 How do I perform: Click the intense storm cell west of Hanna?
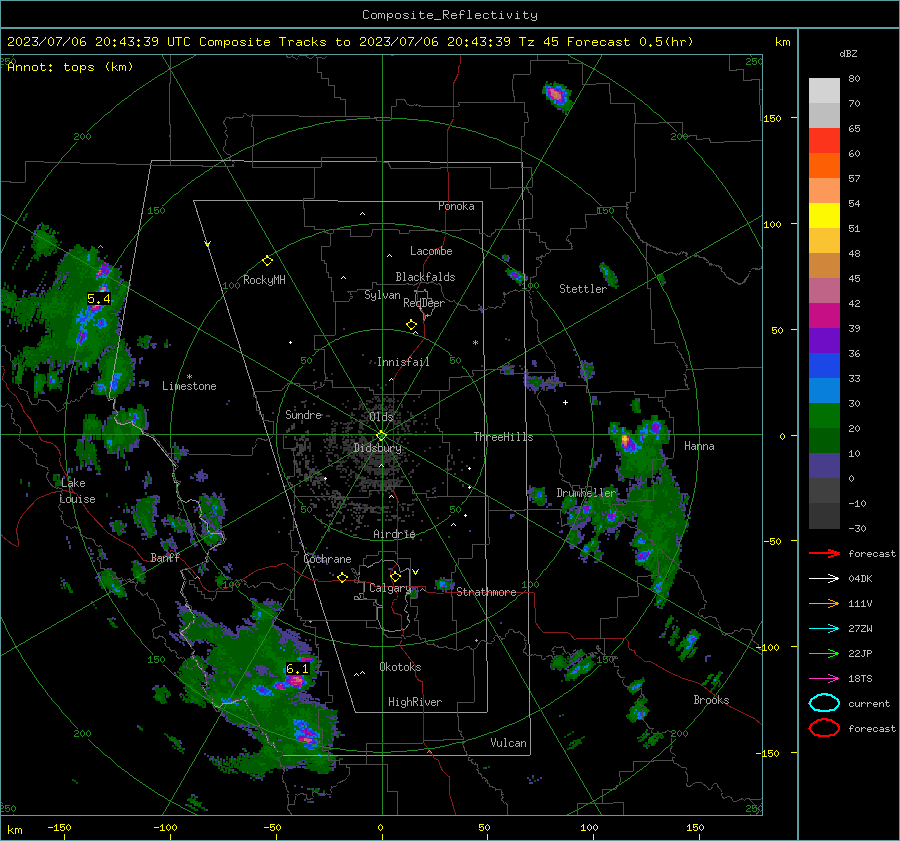pyautogui.click(x=627, y=442)
